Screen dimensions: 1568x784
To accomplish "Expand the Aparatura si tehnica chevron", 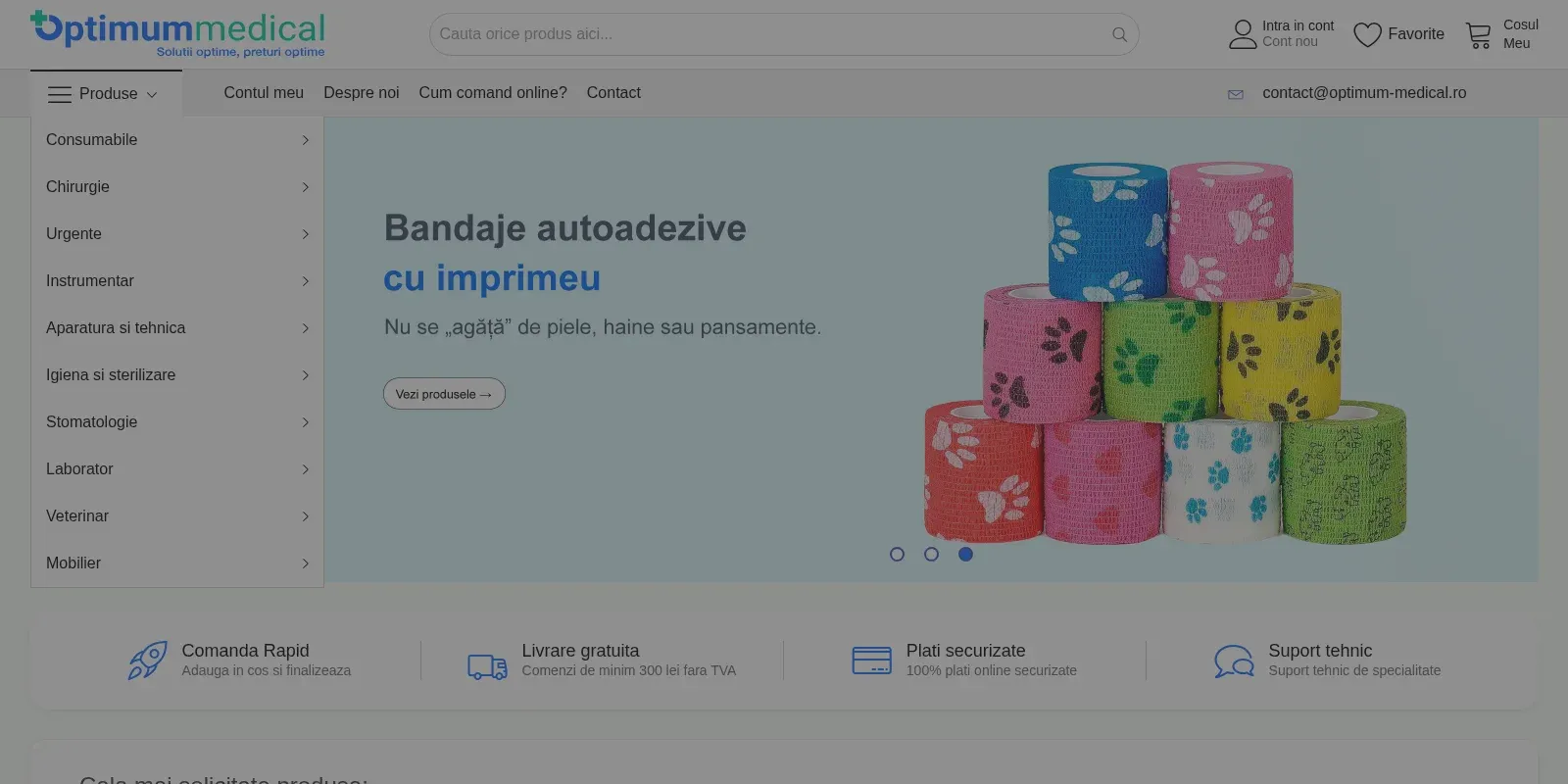I will click(305, 328).
